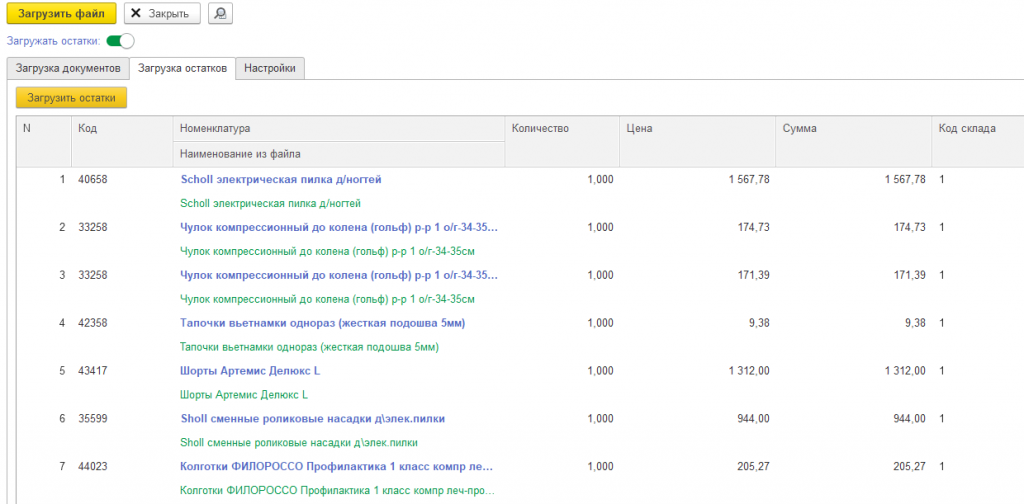Open the row 2 Чулок компрессионный nomenclature link
The image size is (1024, 504).
[x=338, y=227]
